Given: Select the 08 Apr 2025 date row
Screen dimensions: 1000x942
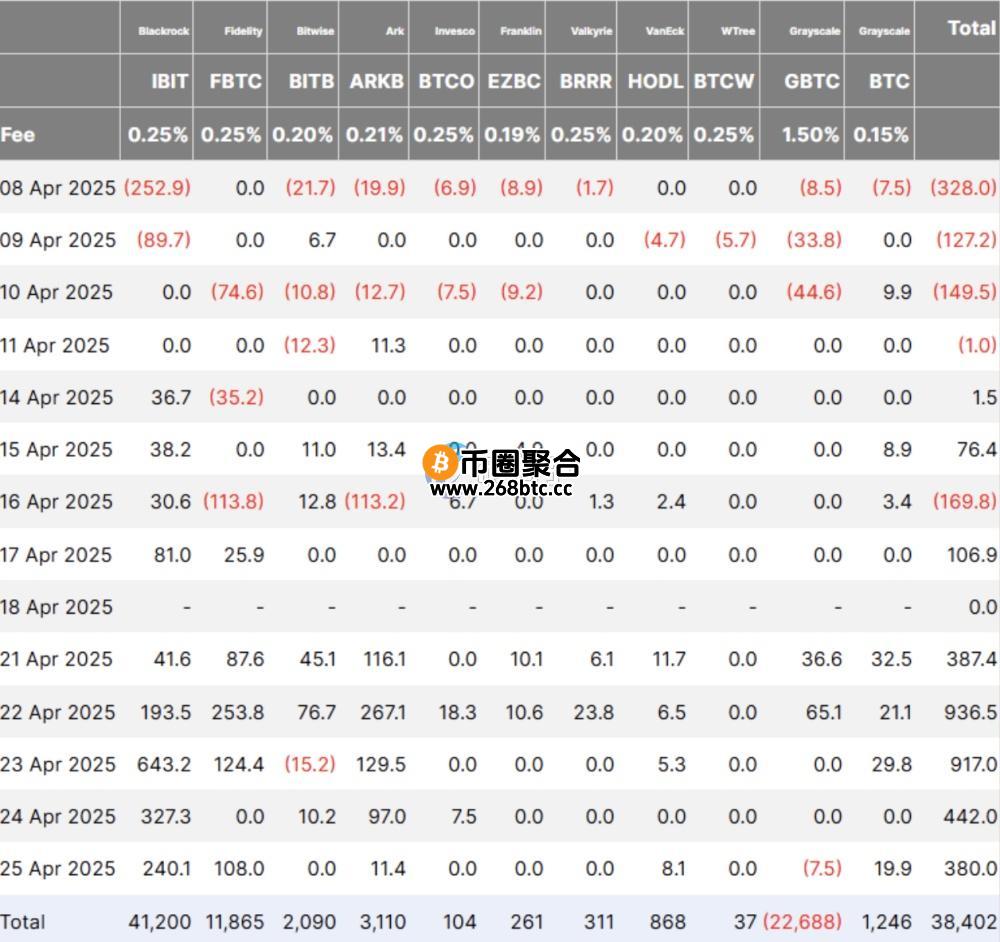Looking at the screenshot, I should tap(58, 188).
